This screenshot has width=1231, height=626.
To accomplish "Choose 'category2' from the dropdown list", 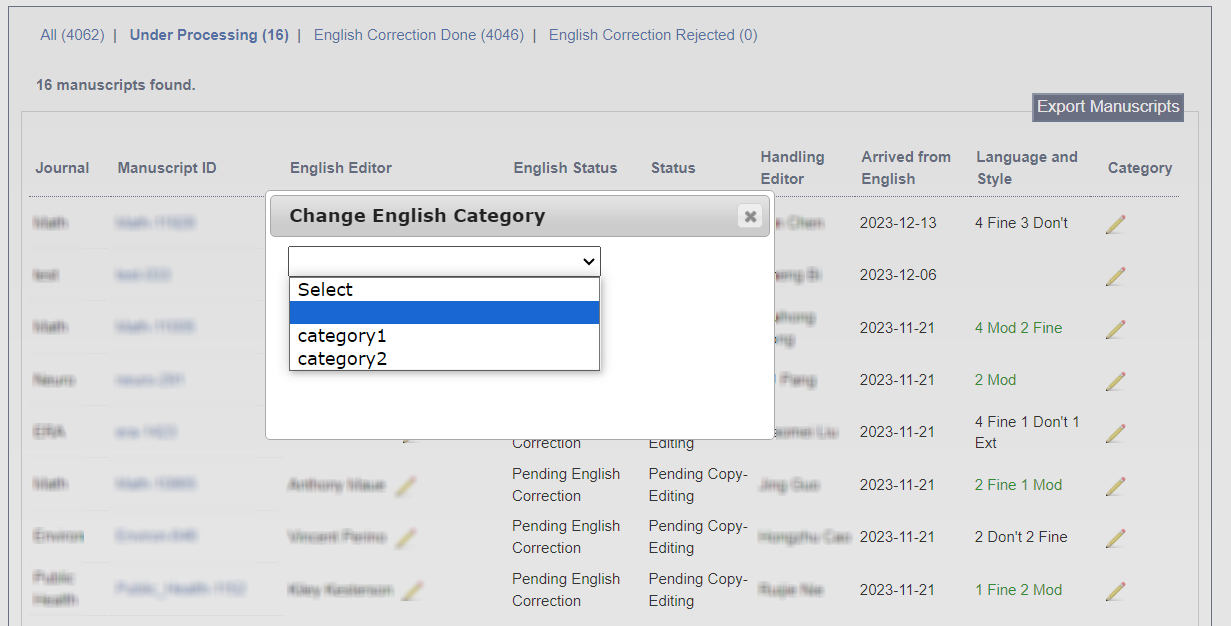I will [x=342, y=359].
